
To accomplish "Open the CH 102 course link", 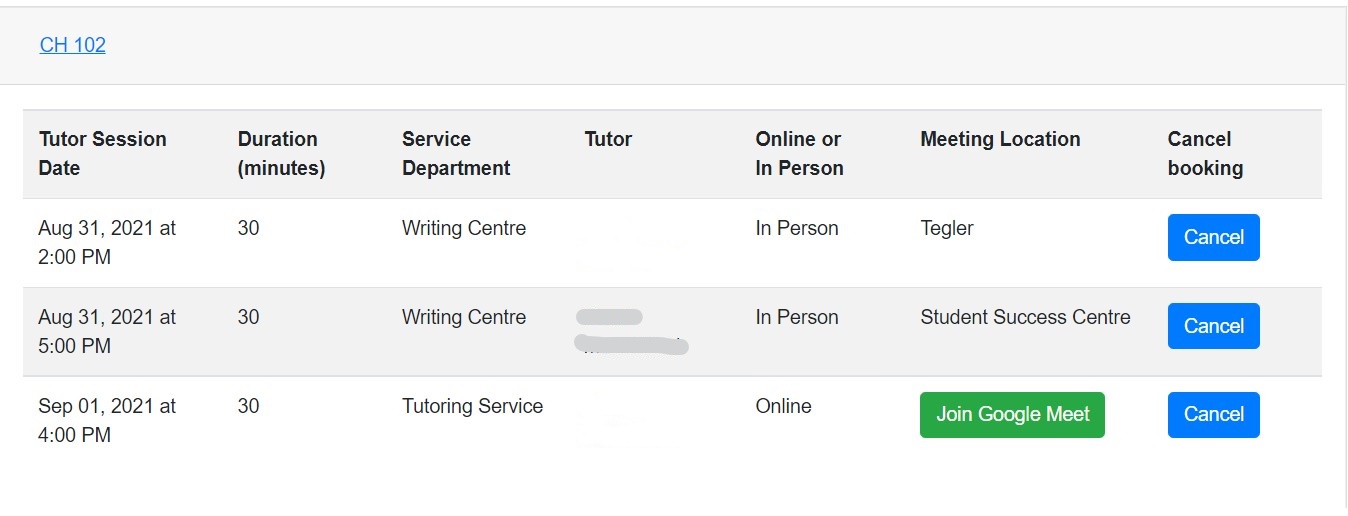I will point(73,45).
